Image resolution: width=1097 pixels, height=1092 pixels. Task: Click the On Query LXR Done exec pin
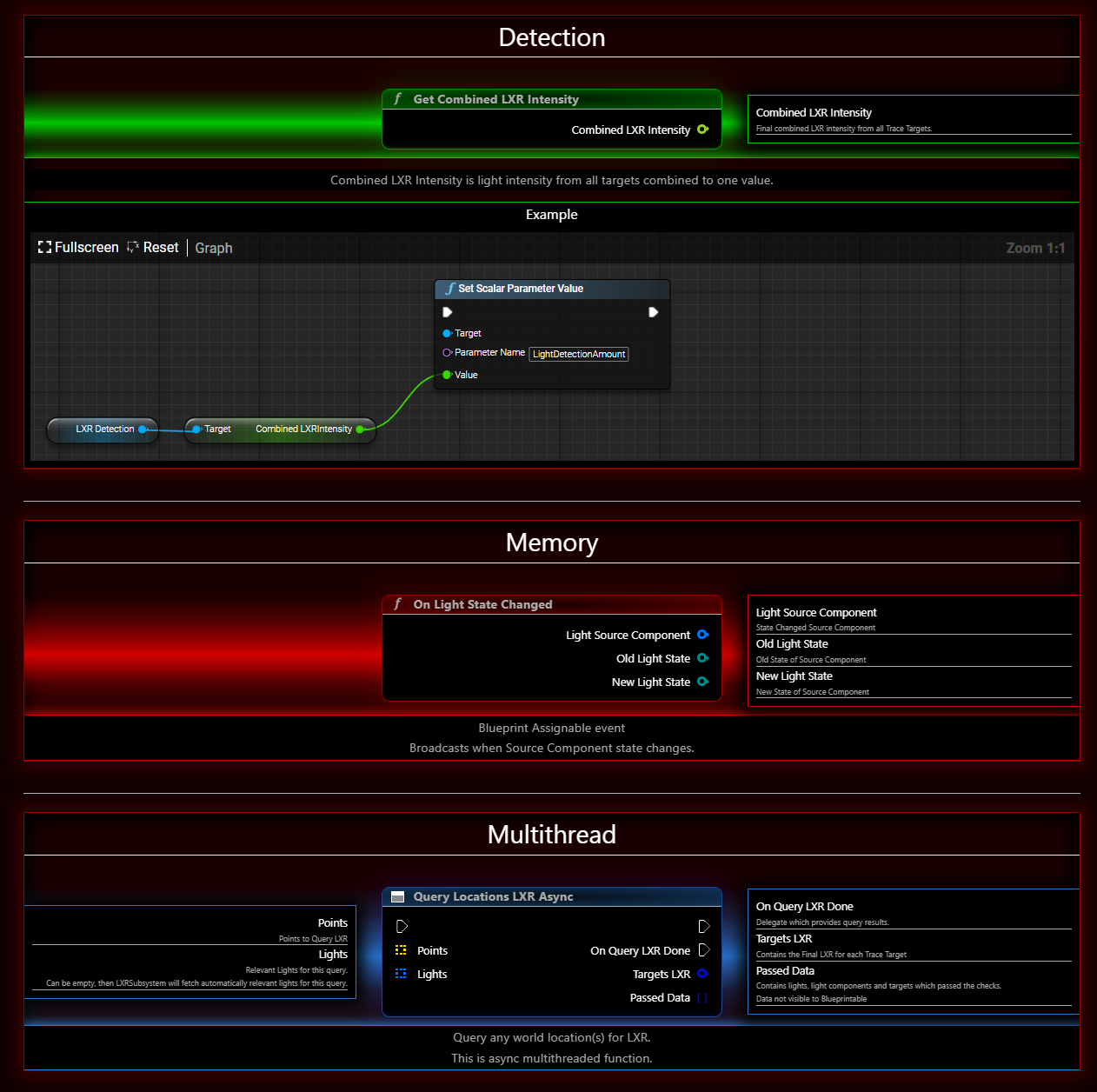704,950
